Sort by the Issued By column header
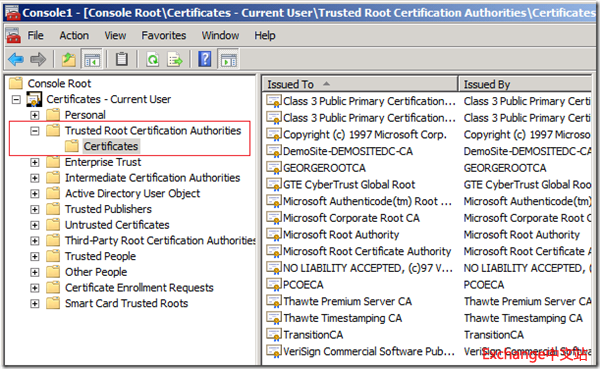The width and height of the screenshot is (600, 369). [x=525, y=84]
